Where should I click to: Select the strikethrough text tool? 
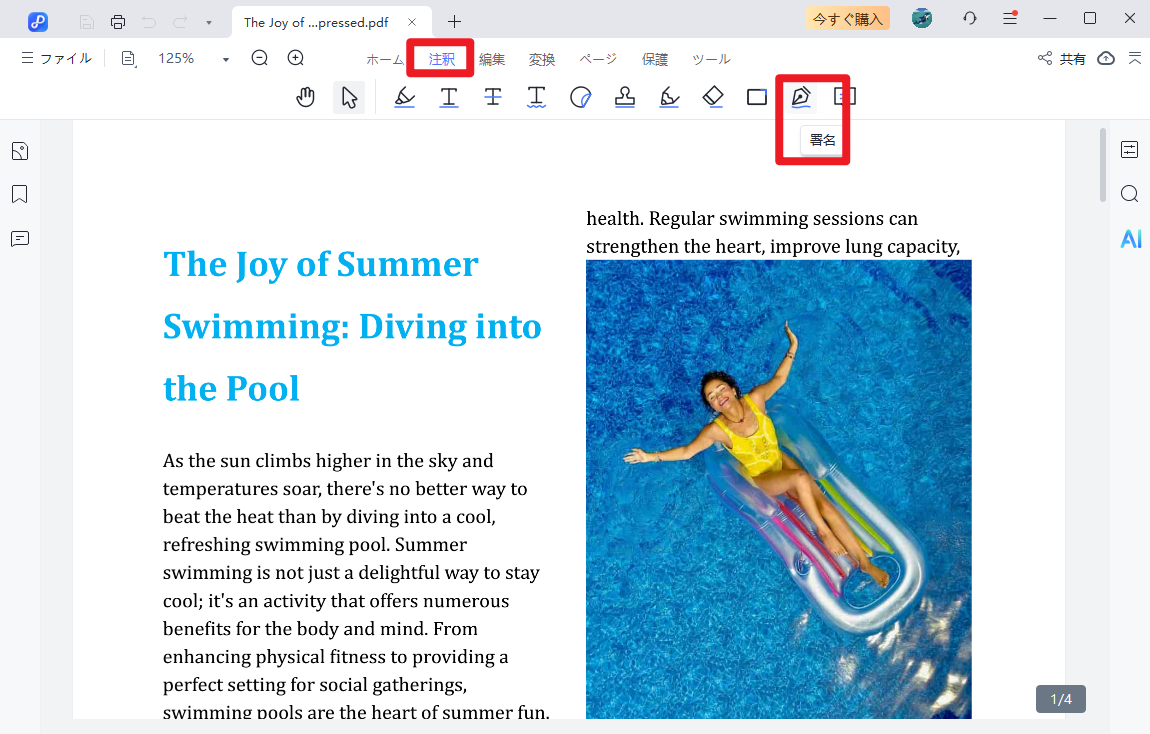(493, 97)
